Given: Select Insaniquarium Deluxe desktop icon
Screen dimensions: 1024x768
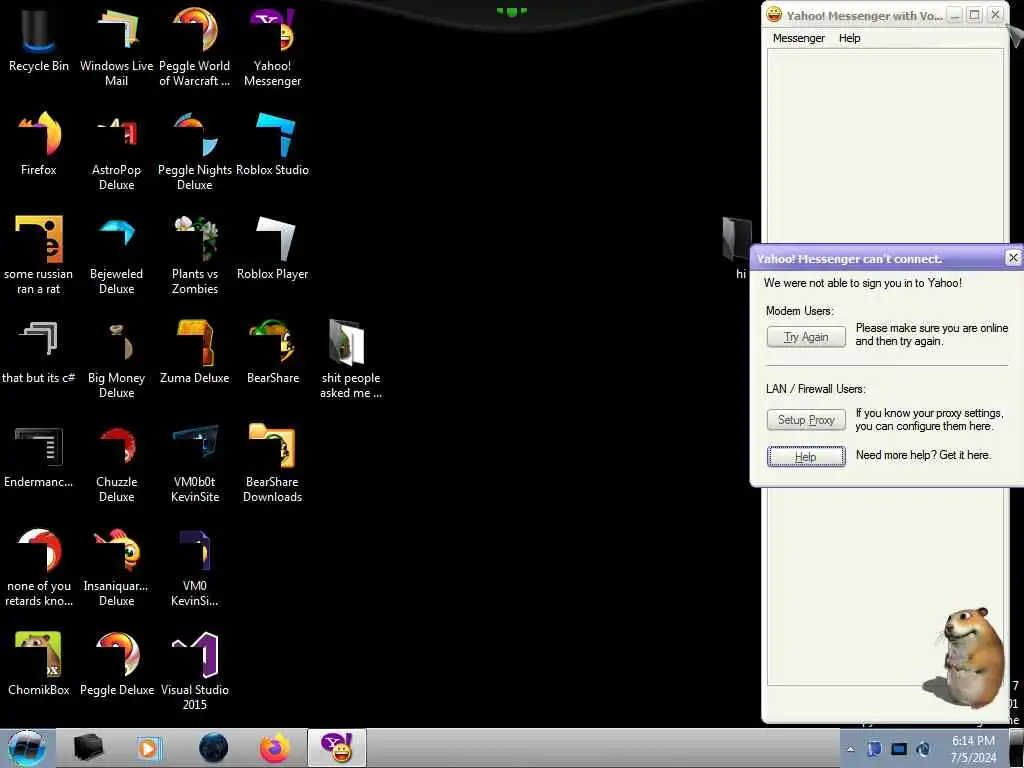Looking at the screenshot, I should point(116,568).
